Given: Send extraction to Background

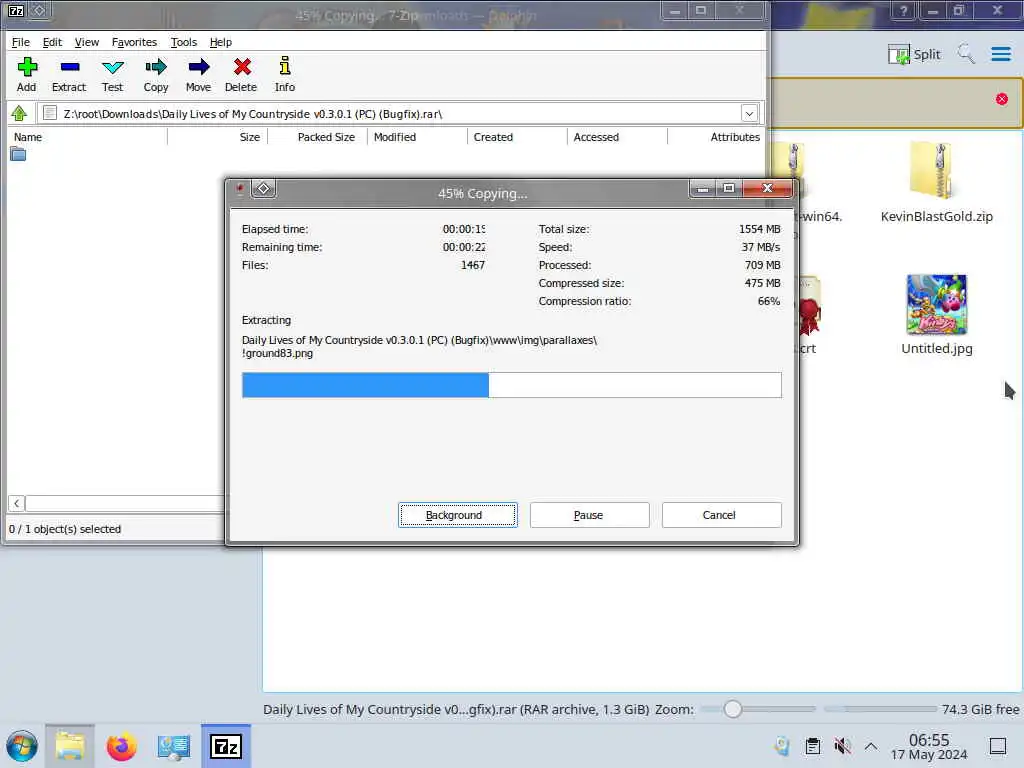Looking at the screenshot, I should click(457, 515).
